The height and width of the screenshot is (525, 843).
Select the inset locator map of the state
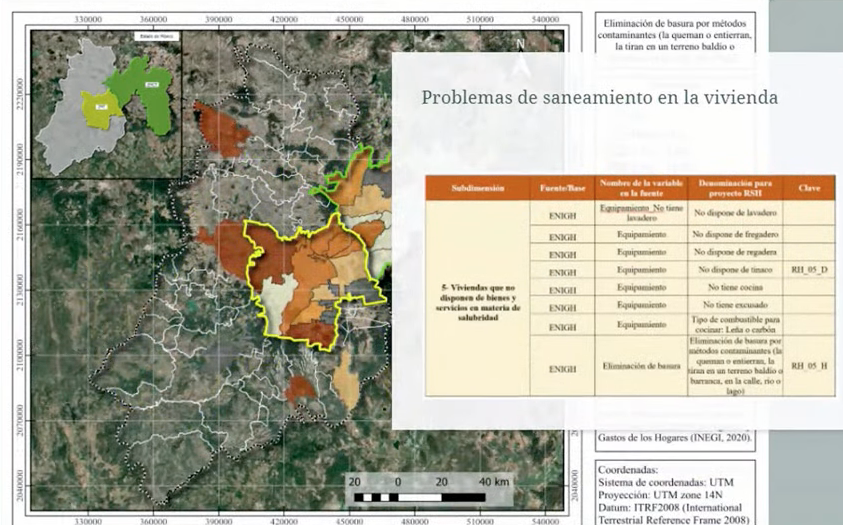[x=106, y=104]
